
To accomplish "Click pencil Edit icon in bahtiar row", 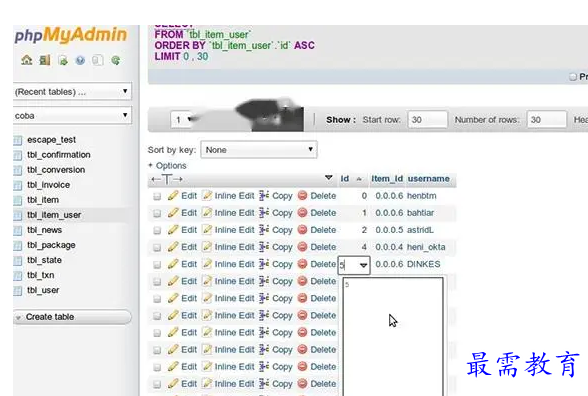I will (x=173, y=213).
